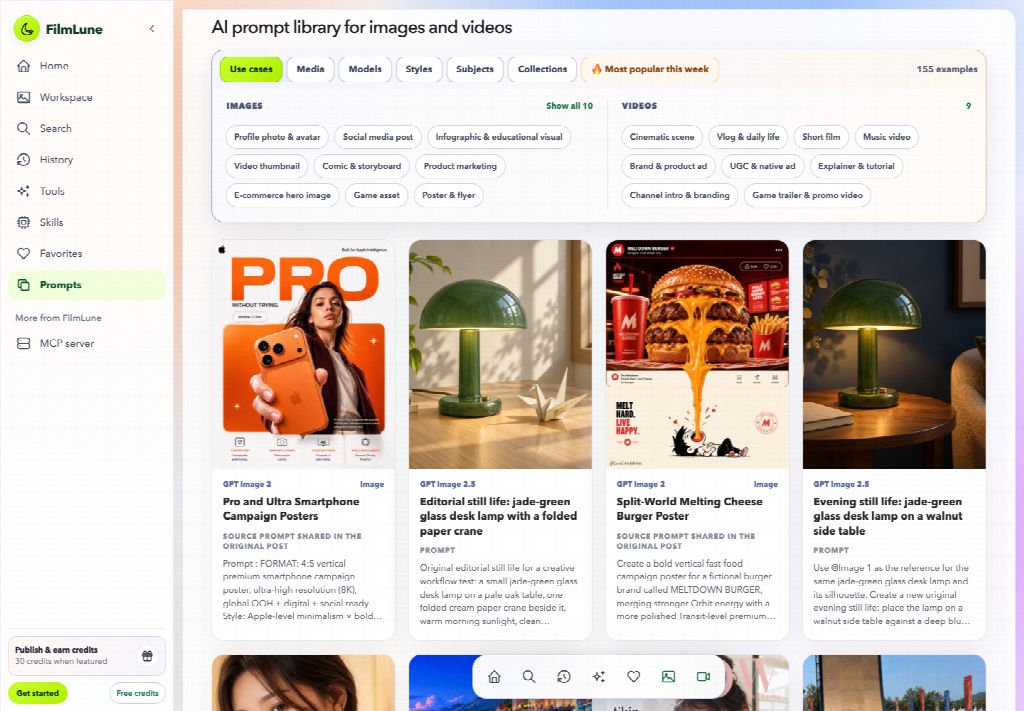Collapse the sidebar using the chevron arrow
Screen dimensions: 1024x711
[x=152, y=29]
